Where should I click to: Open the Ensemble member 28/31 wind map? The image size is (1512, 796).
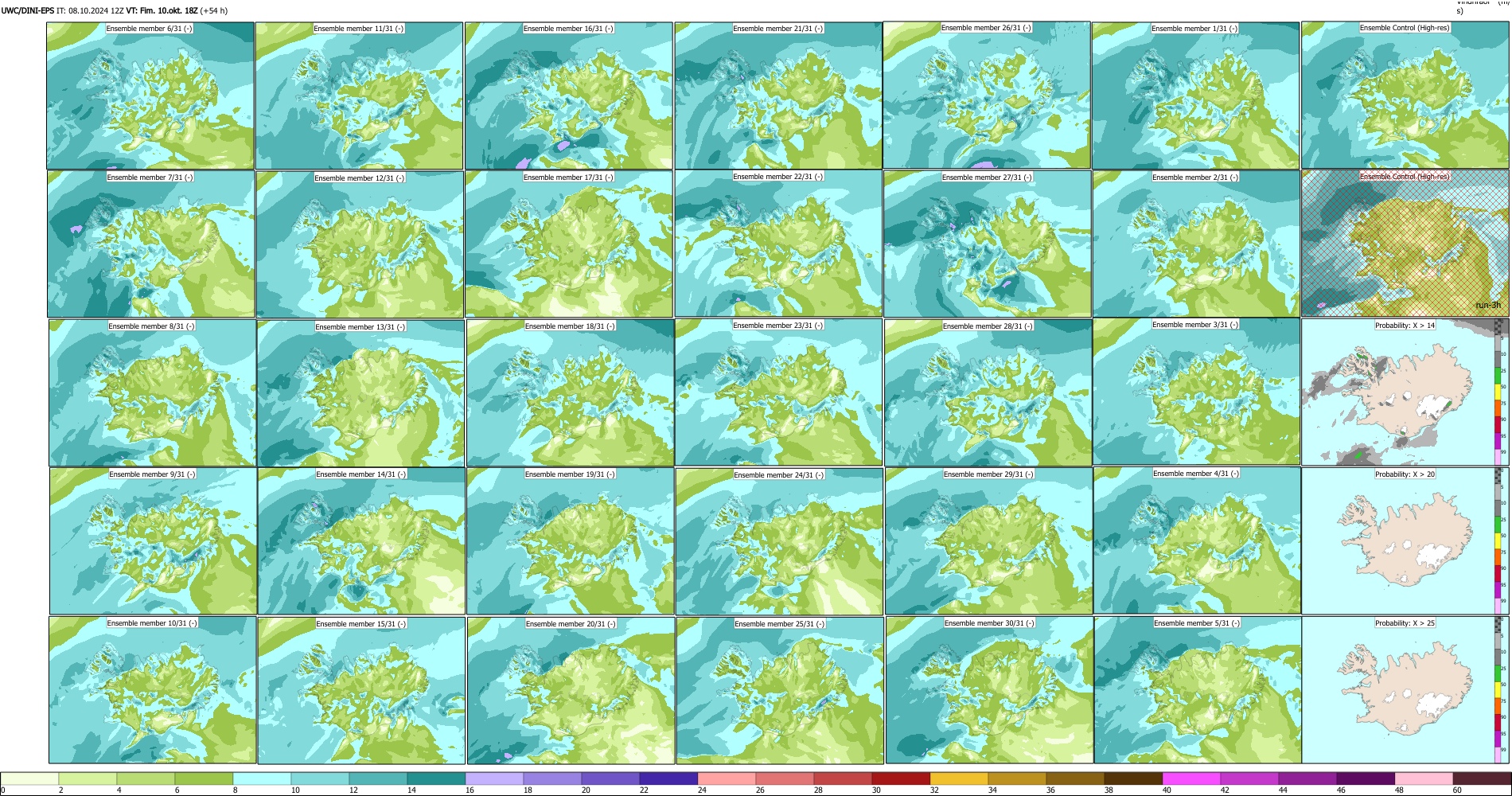pos(988,393)
